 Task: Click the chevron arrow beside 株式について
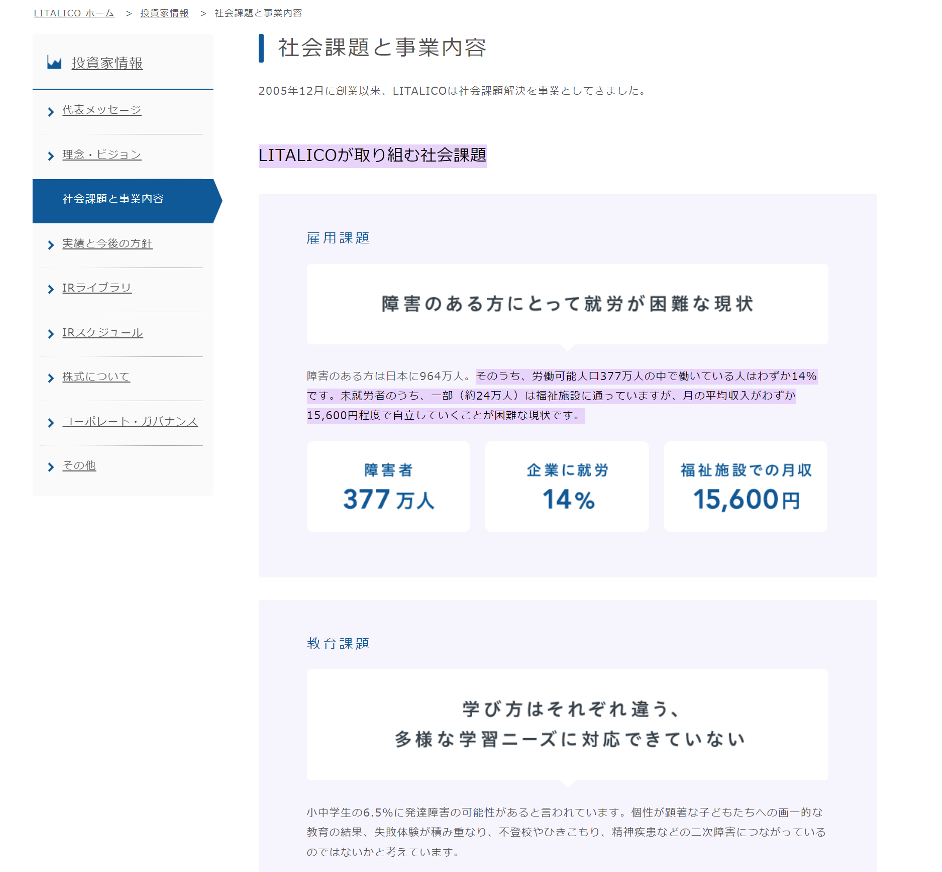[50, 378]
